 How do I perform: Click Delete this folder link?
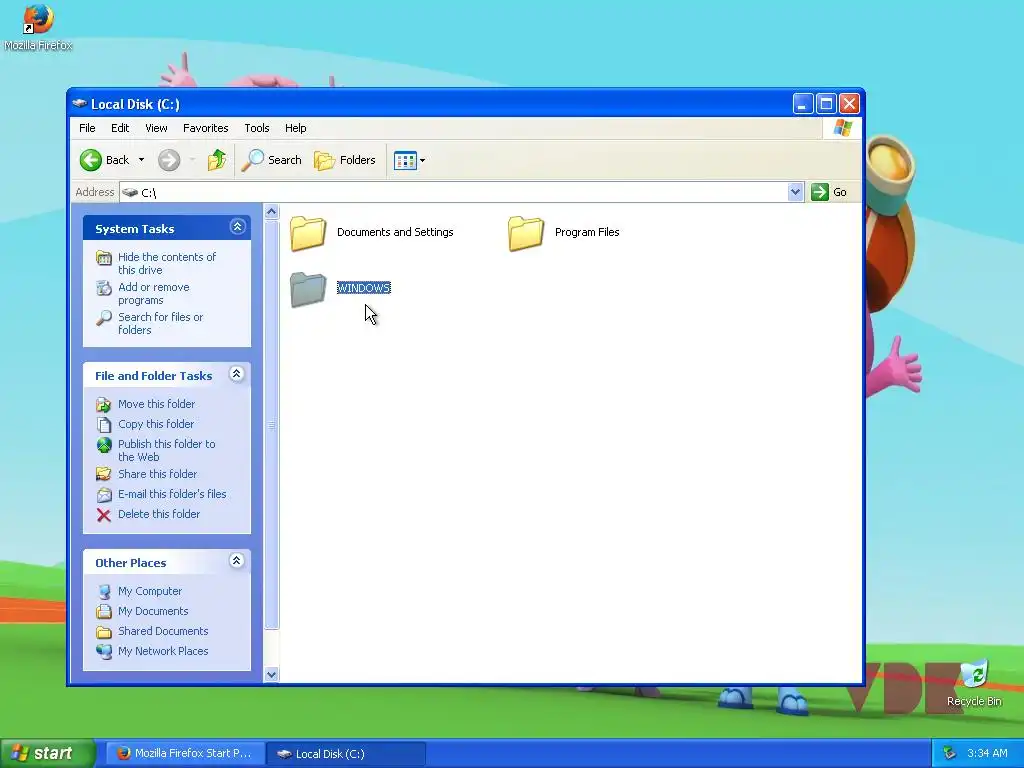click(x=159, y=514)
